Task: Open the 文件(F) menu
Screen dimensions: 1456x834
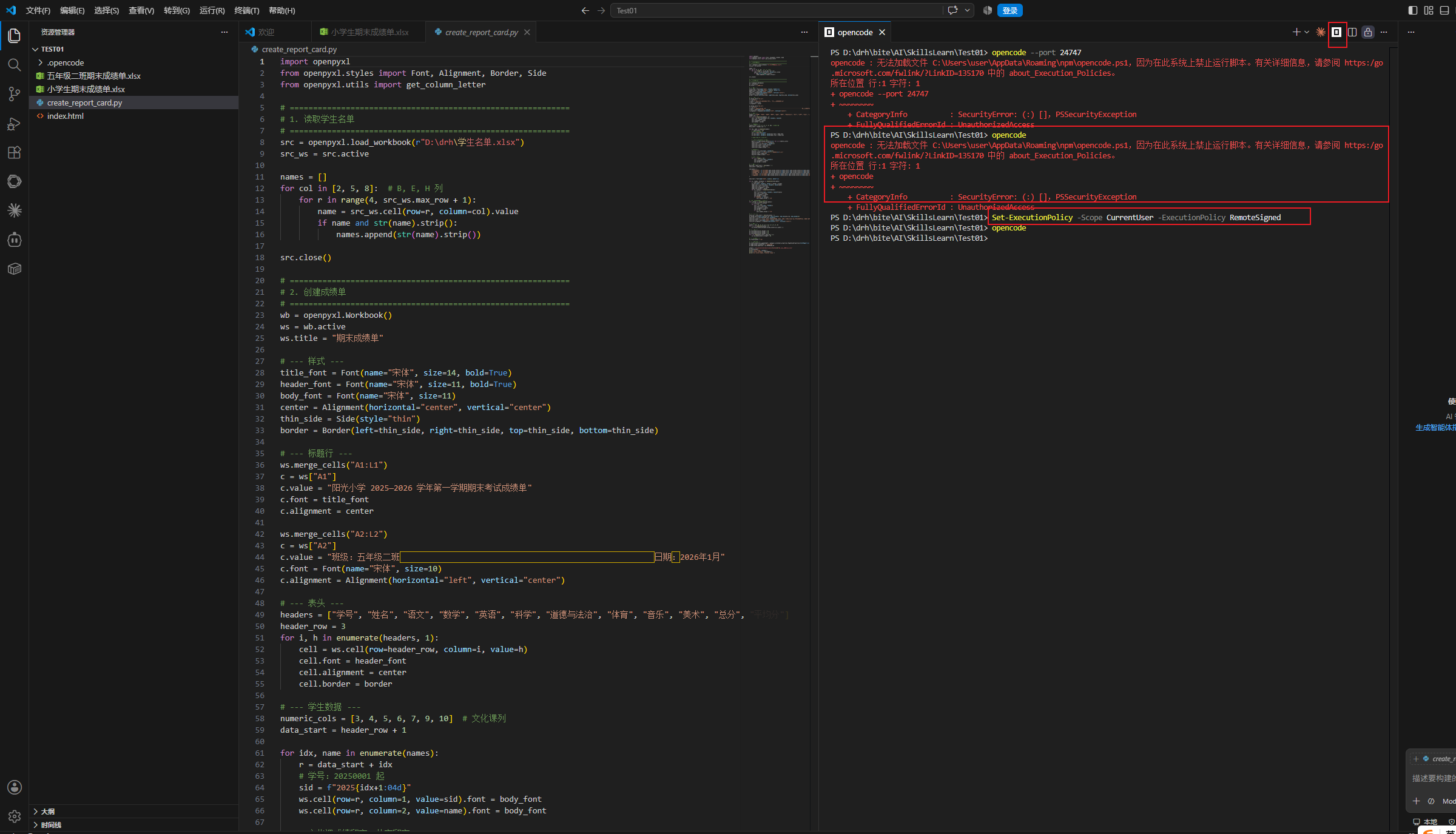Action: pyautogui.click(x=38, y=10)
